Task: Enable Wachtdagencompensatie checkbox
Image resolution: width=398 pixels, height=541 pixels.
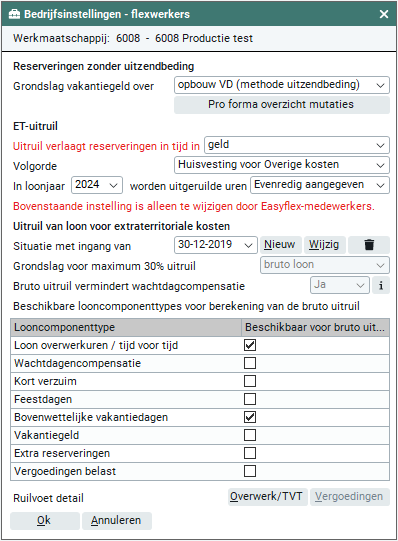Action: (250, 363)
